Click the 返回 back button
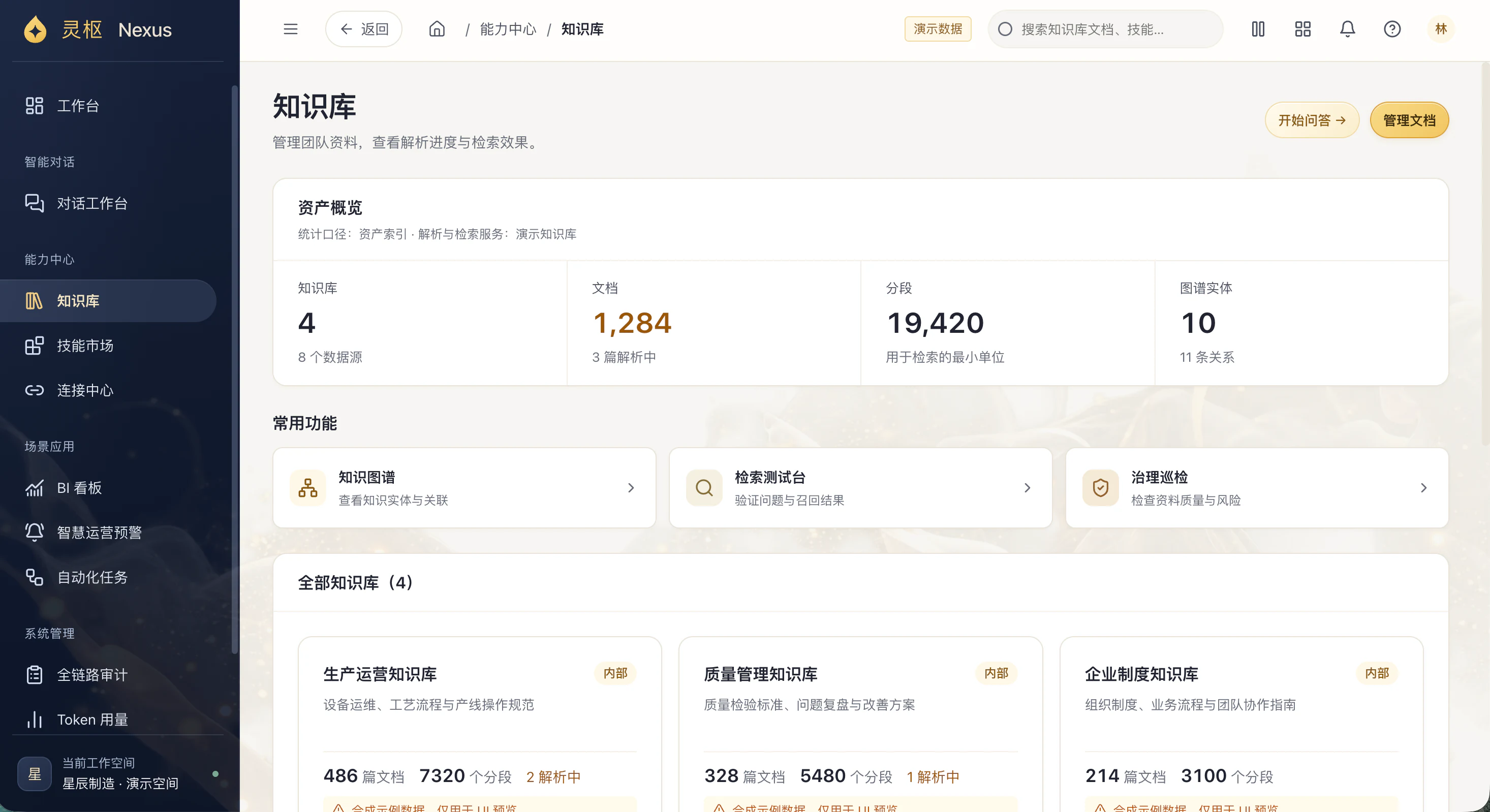The height and width of the screenshot is (812, 1490). pyautogui.click(x=364, y=29)
